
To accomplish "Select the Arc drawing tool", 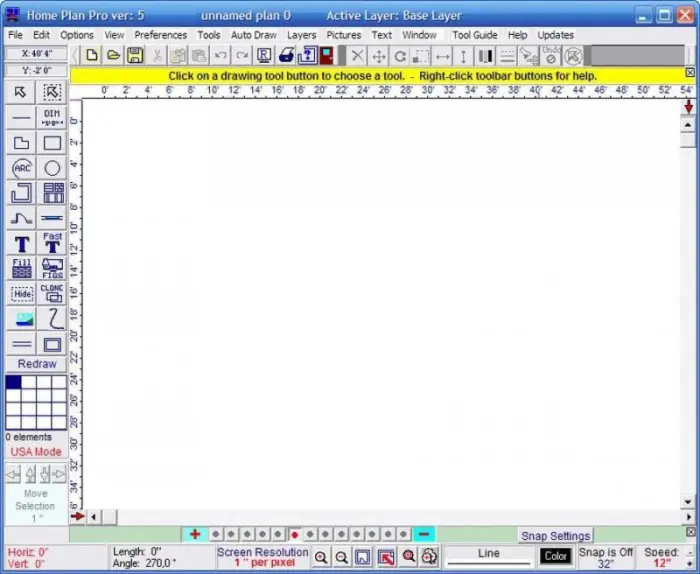I will (x=22, y=168).
